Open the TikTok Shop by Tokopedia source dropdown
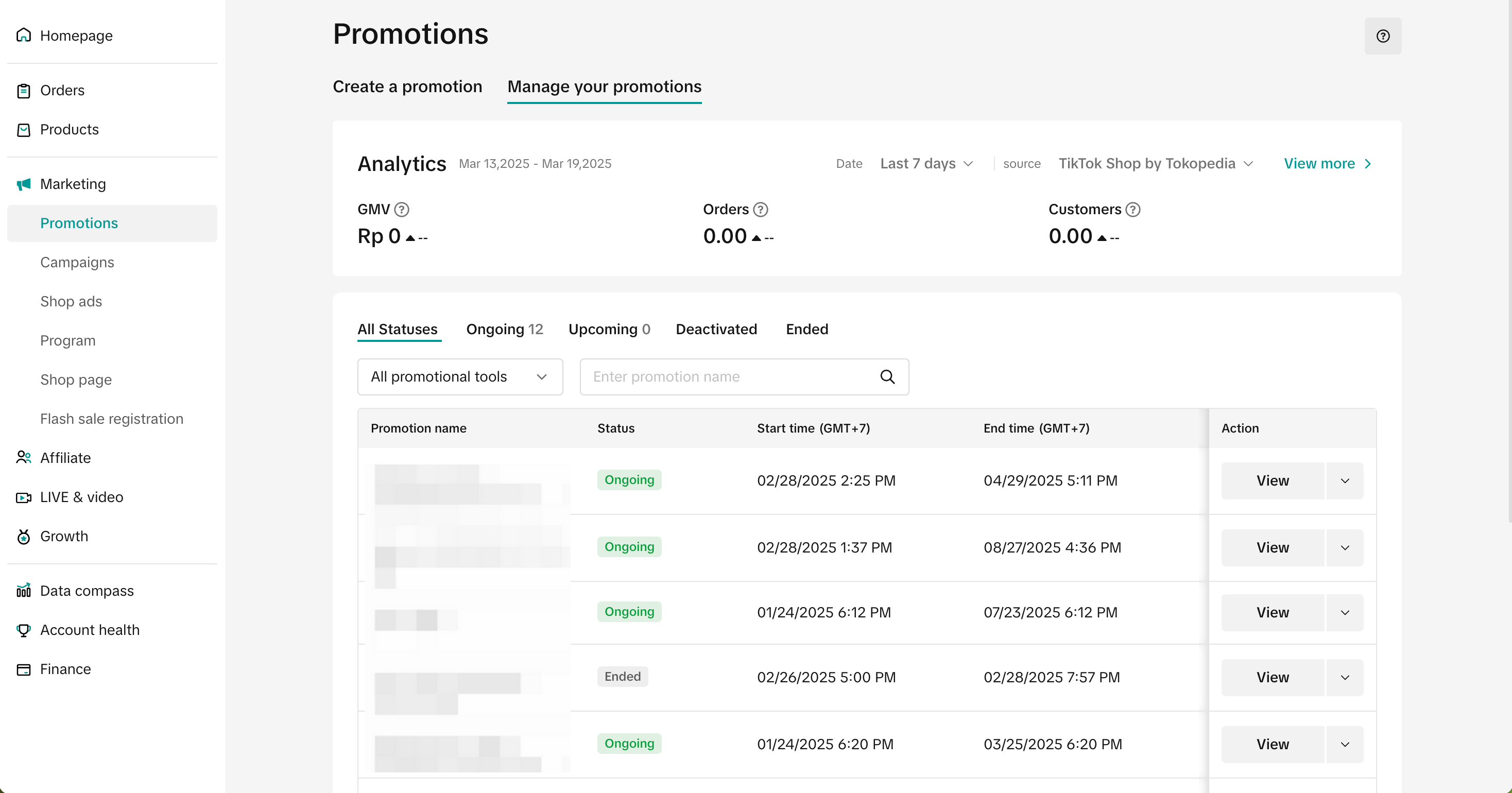This screenshot has height=793, width=1512. point(1155,164)
